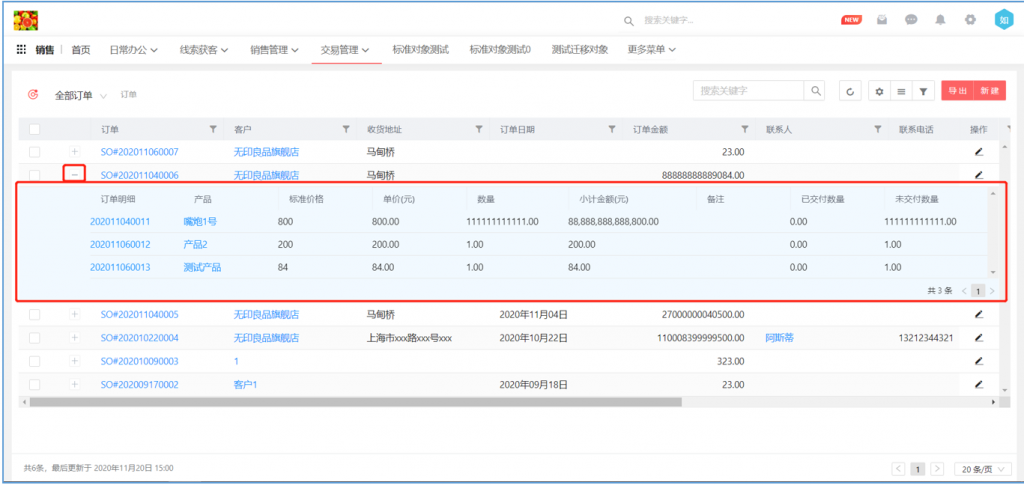Click the red 新建 button
The height and width of the screenshot is (485, 1024).
(x=988, y=92)
